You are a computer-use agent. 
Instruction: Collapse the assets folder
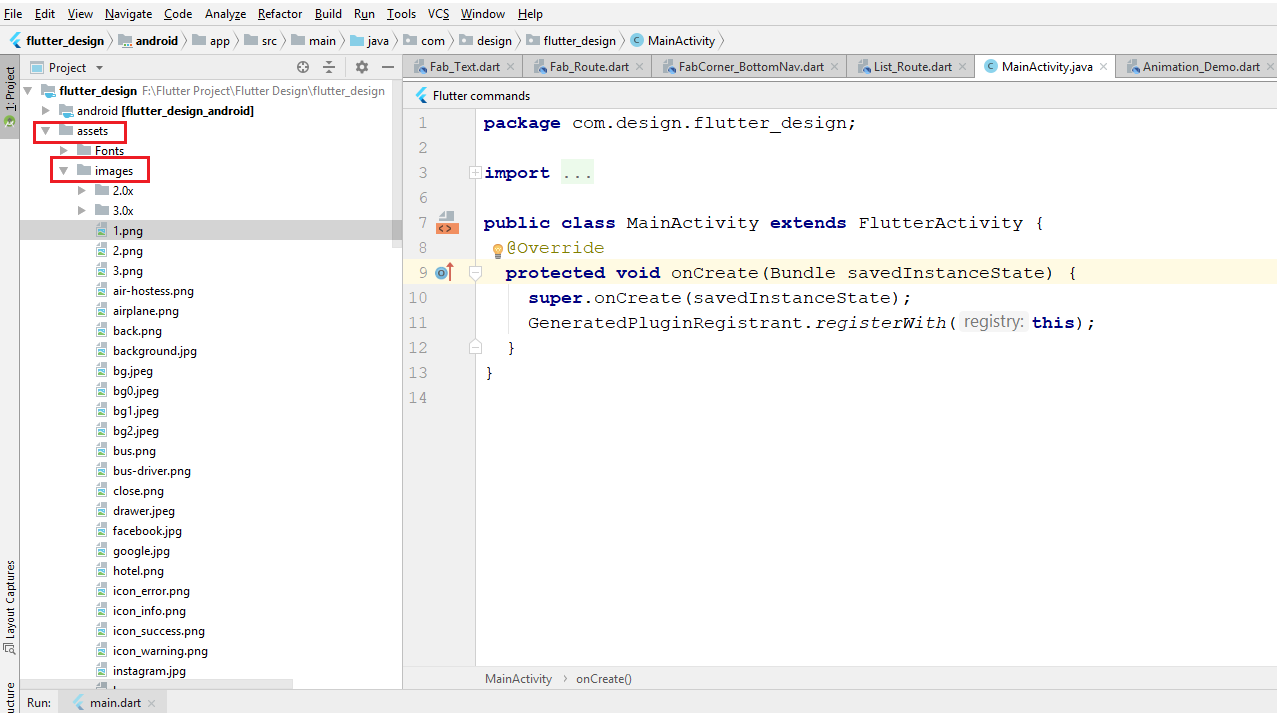click(x=45, y=131)
